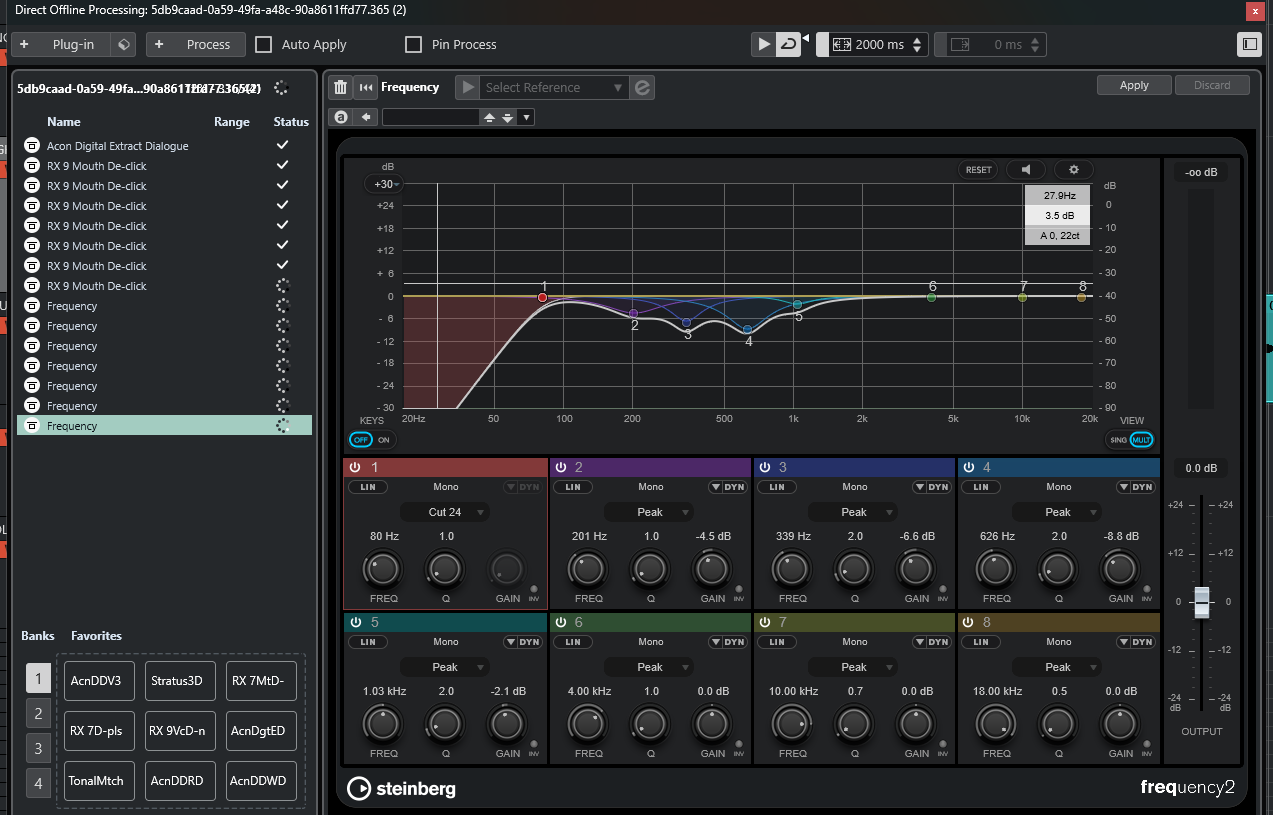Click the Apply button

coord(1134,85)
